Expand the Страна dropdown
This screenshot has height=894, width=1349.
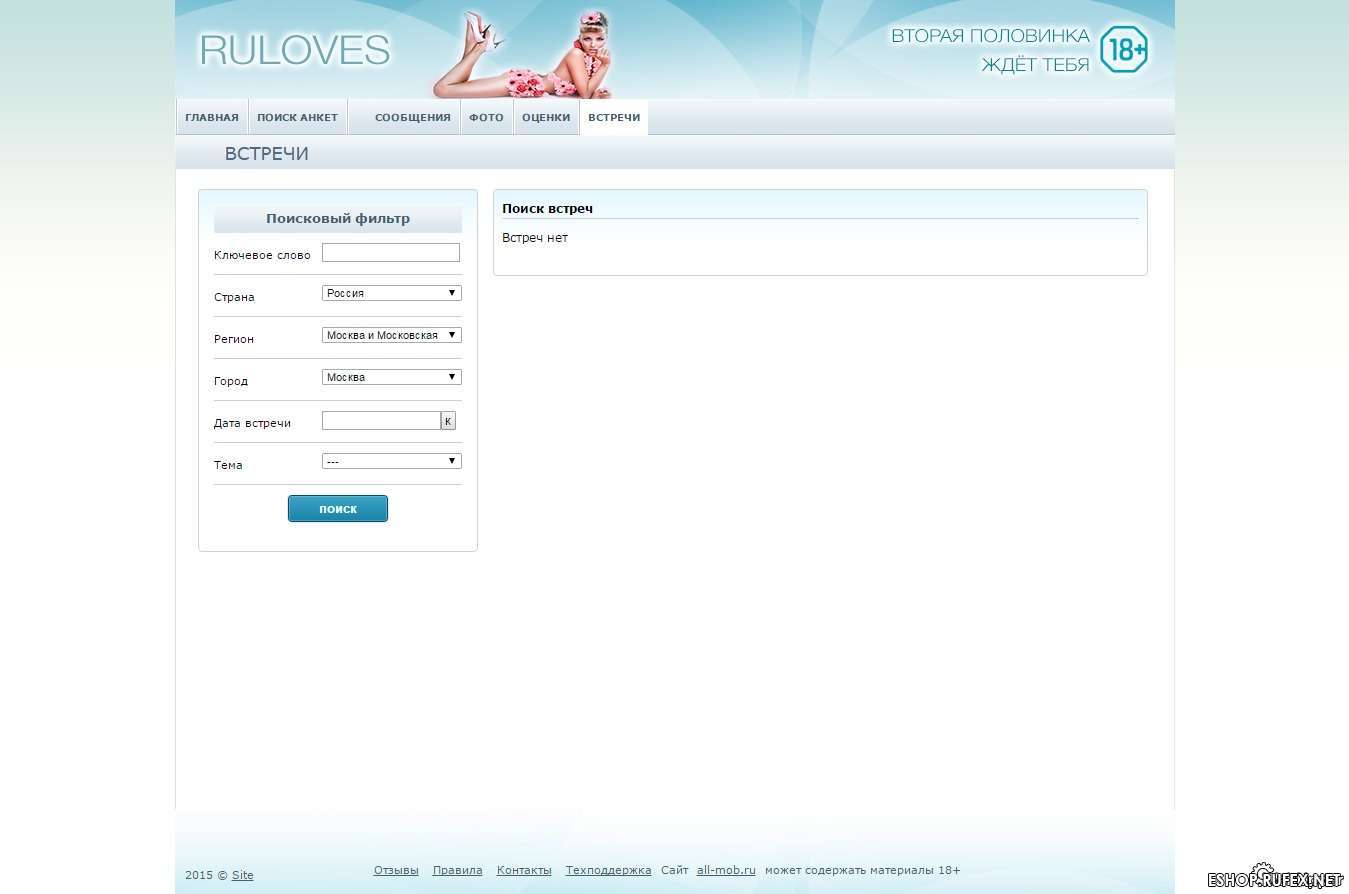(x=391, y=293)
